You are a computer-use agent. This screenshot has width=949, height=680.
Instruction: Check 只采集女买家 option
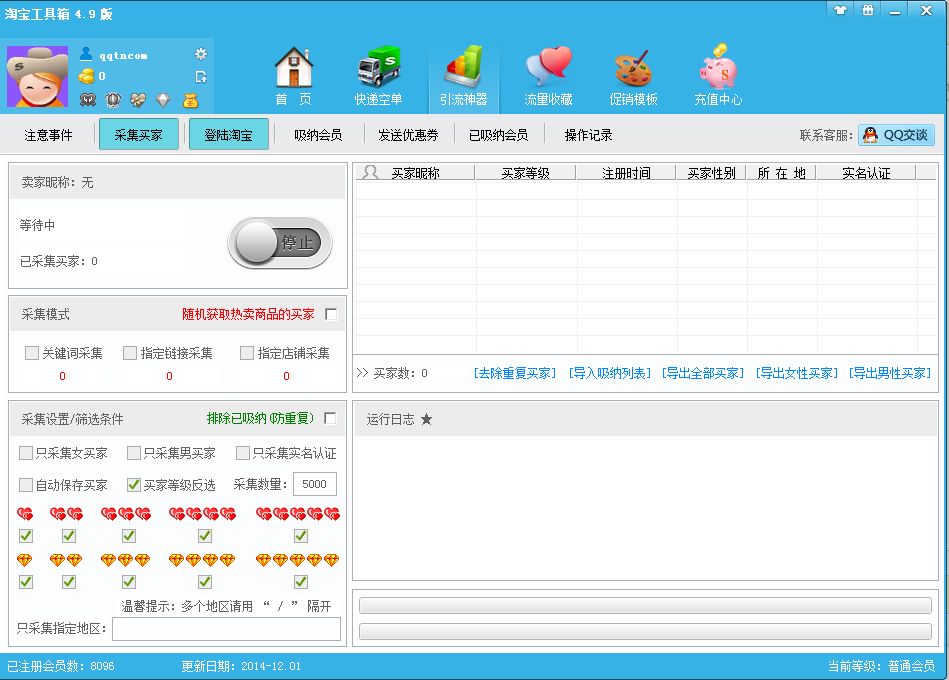tap(26, 453)
